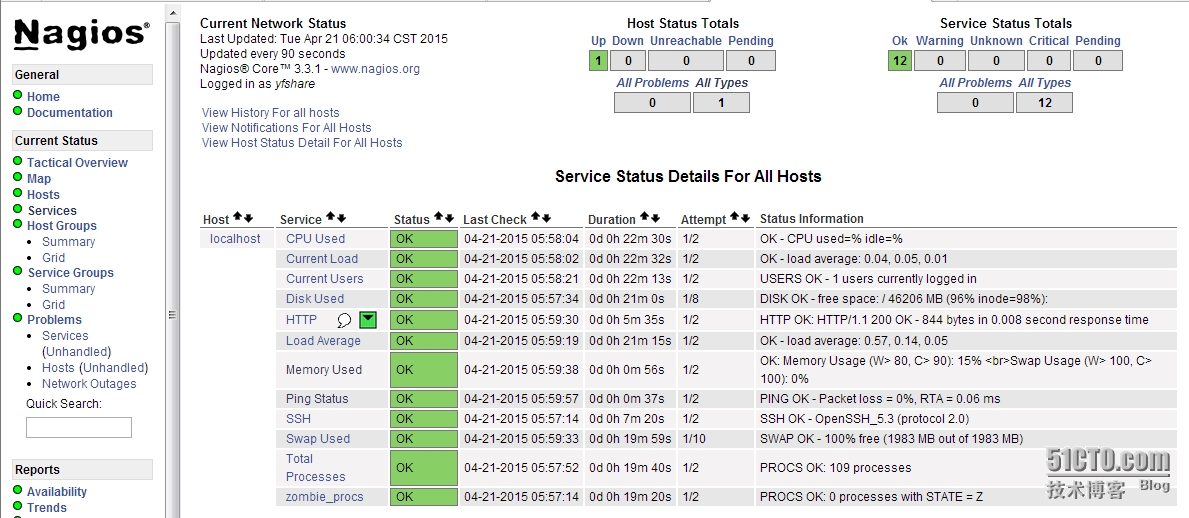
Task: Sort Status column descending with down arrow
Action: point(448,217)
